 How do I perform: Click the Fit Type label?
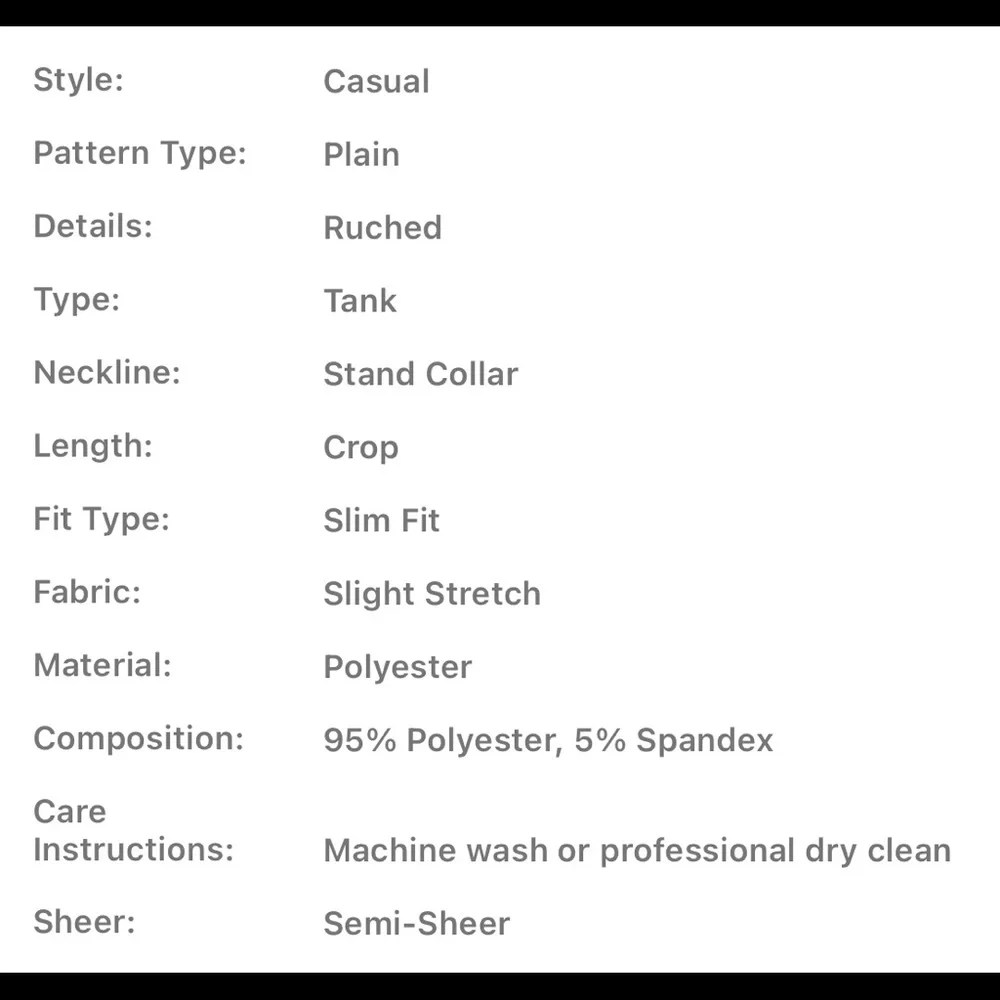(101, 520)
